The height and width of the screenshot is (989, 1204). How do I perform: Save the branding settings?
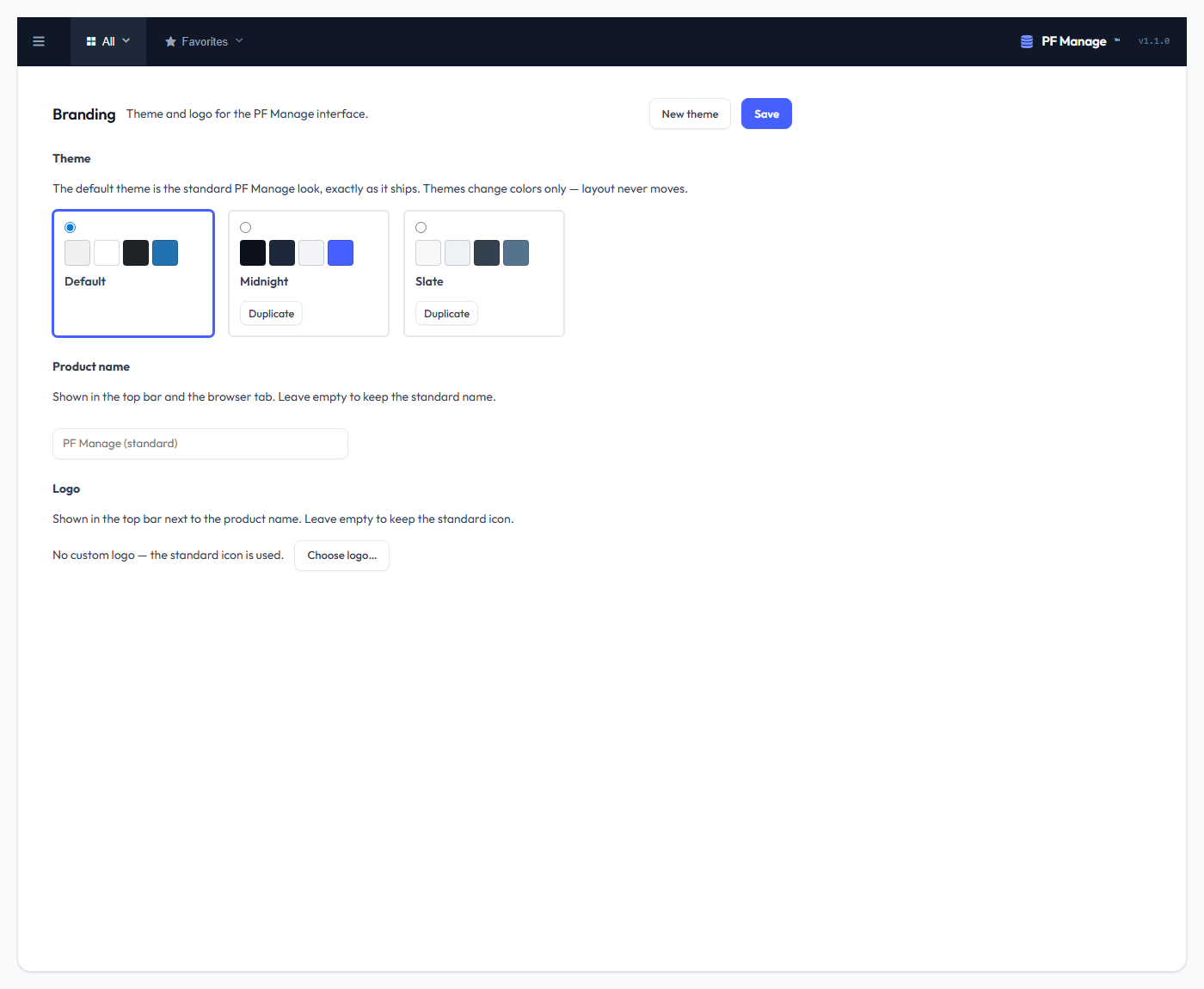pyautogui.click(x=766, y=114)
